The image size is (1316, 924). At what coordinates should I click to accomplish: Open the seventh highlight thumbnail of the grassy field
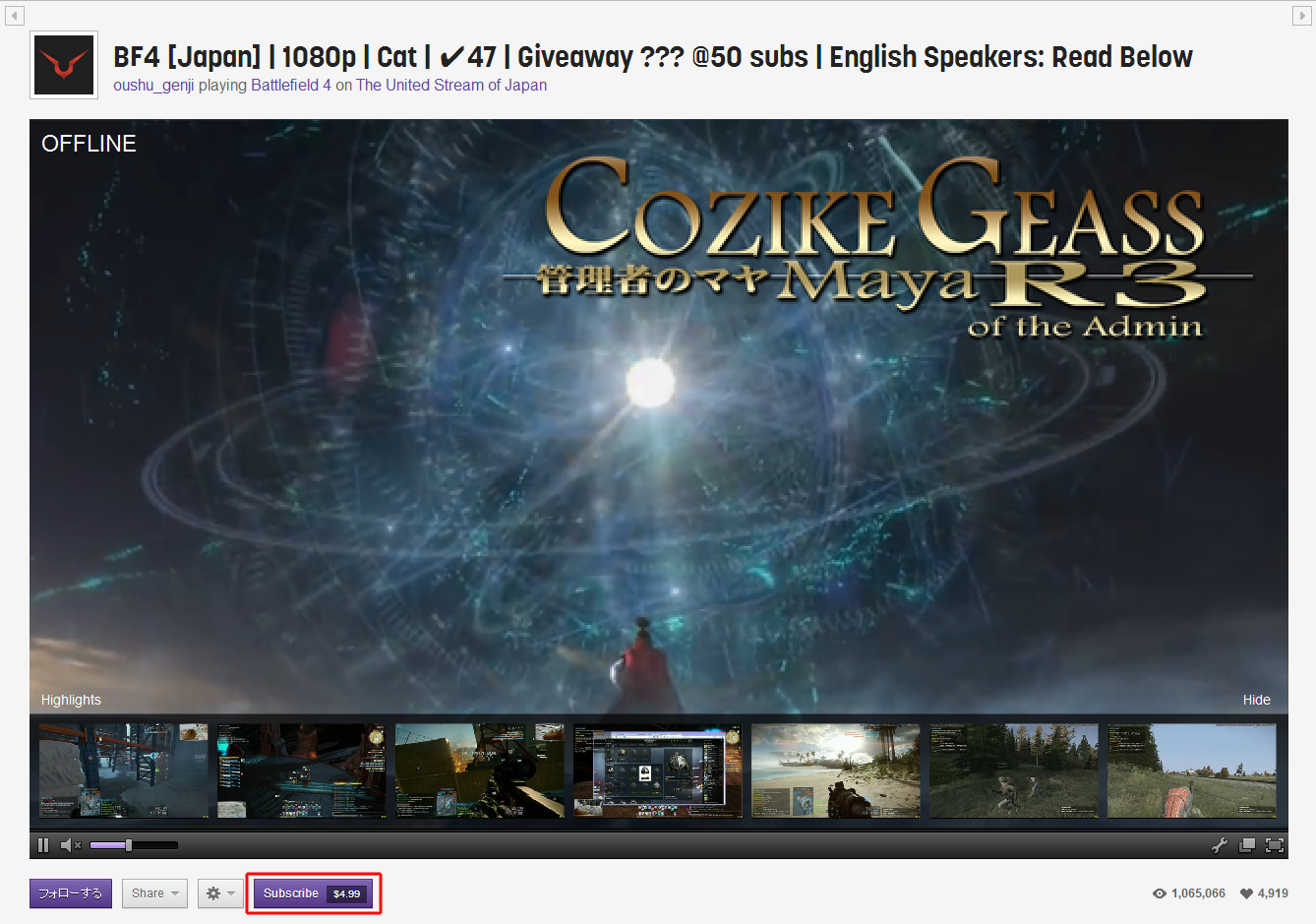point(1192,771)
